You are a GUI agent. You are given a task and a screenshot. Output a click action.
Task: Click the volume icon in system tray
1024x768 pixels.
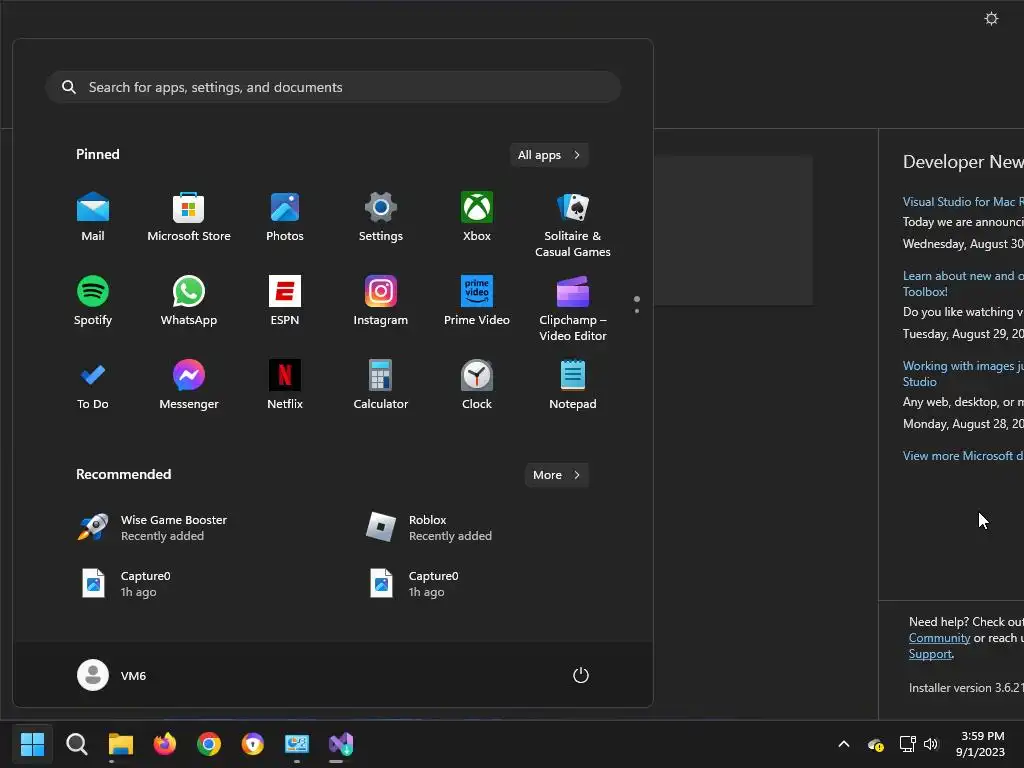[931, 744]
